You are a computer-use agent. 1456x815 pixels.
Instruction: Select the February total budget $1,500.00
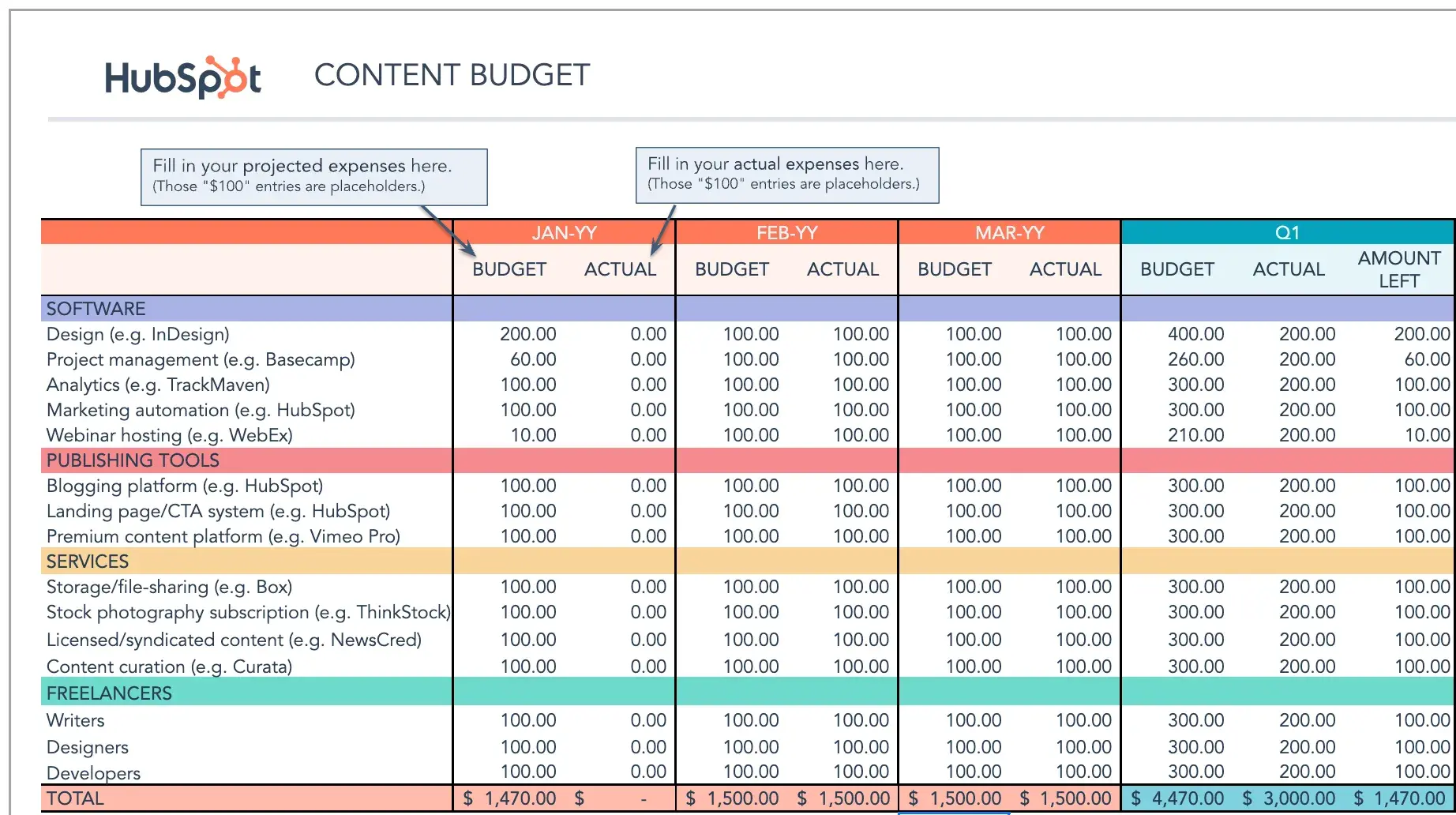(732, 798)
